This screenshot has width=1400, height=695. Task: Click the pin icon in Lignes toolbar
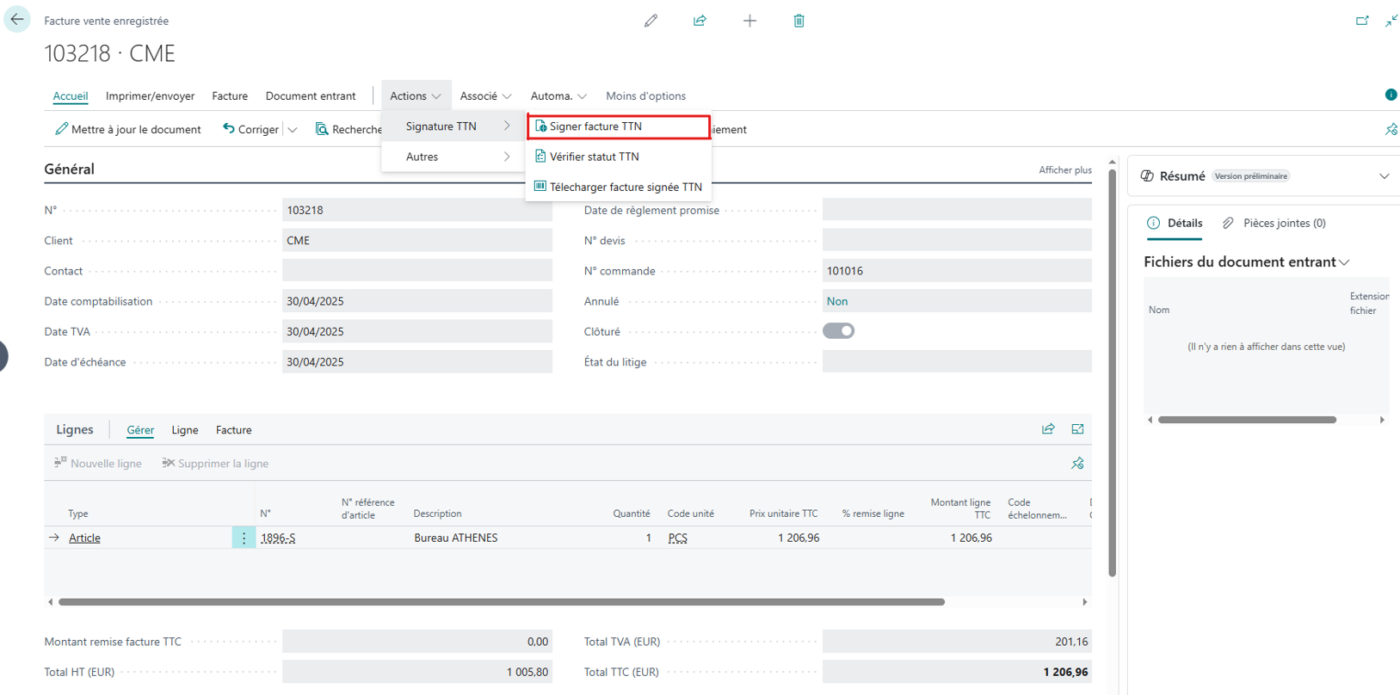[x=1078, y=463]
